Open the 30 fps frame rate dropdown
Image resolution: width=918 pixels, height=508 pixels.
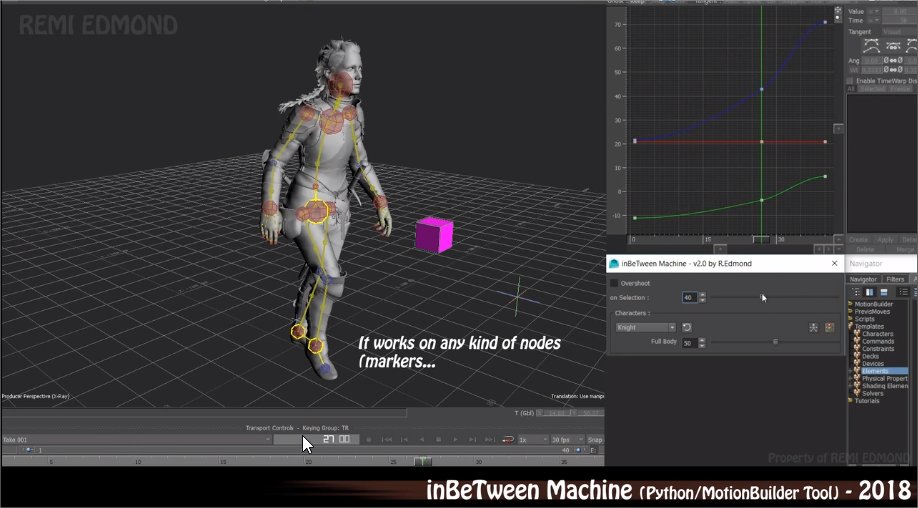click(x=567, y=440)
